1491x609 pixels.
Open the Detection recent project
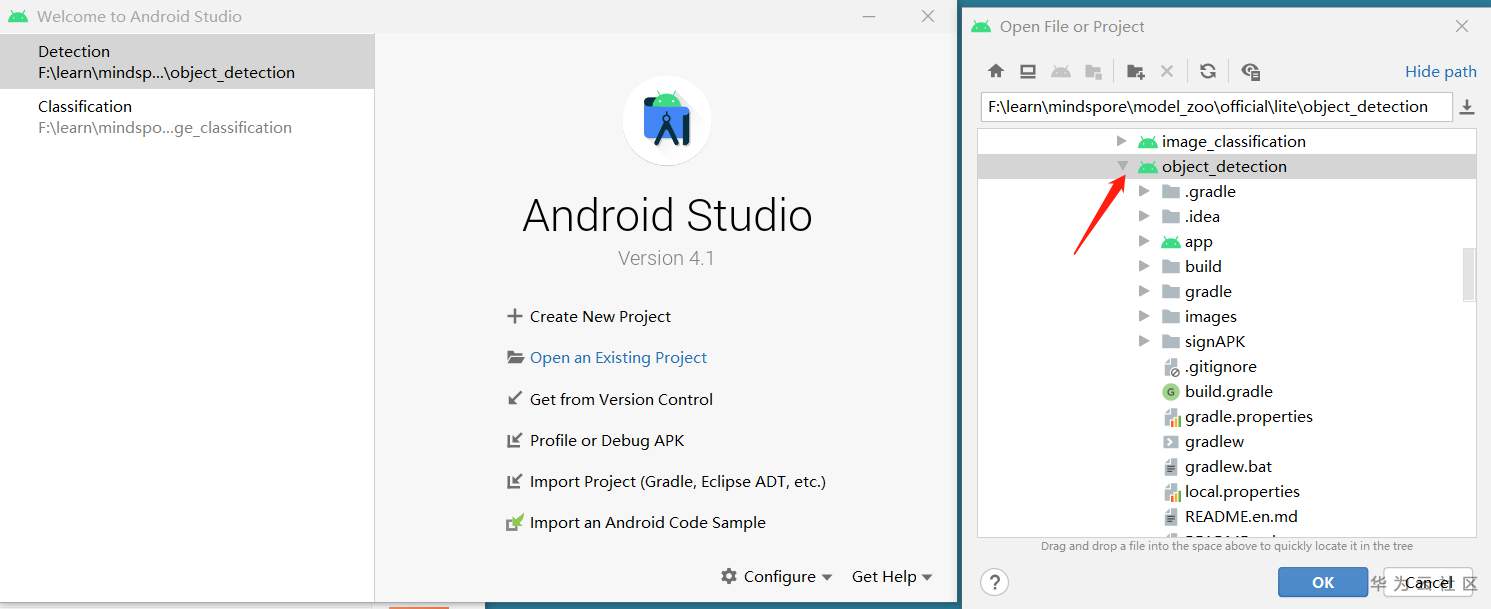coord(187,61)
